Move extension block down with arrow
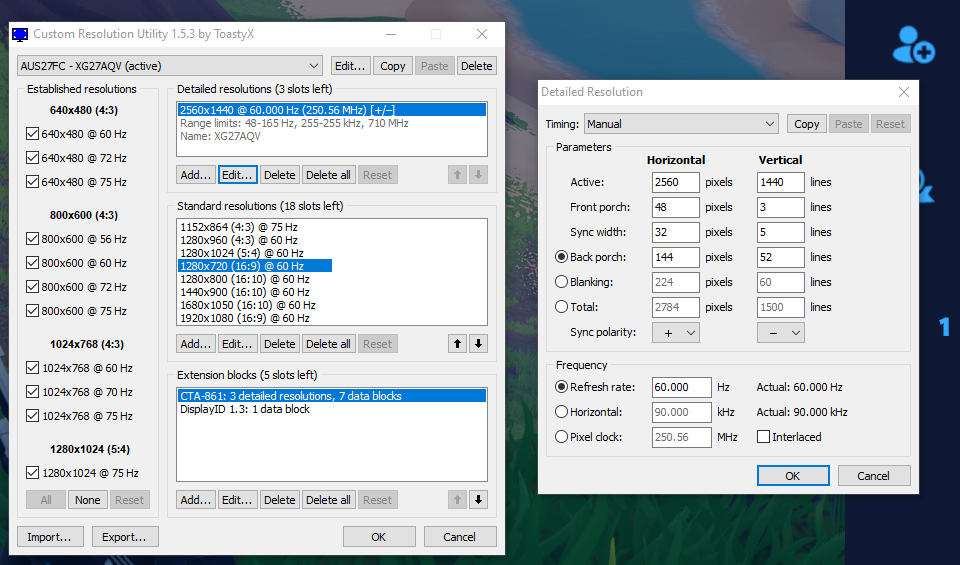Screen dimensions: 960x565 pos(478,500)
